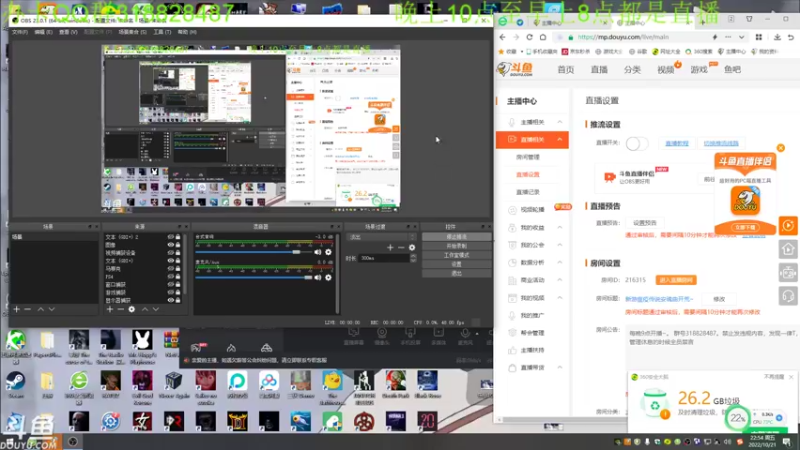800x450 pixels.
Task: Toggle the lock on 游戏捕获 source
Action: point(178,292)
